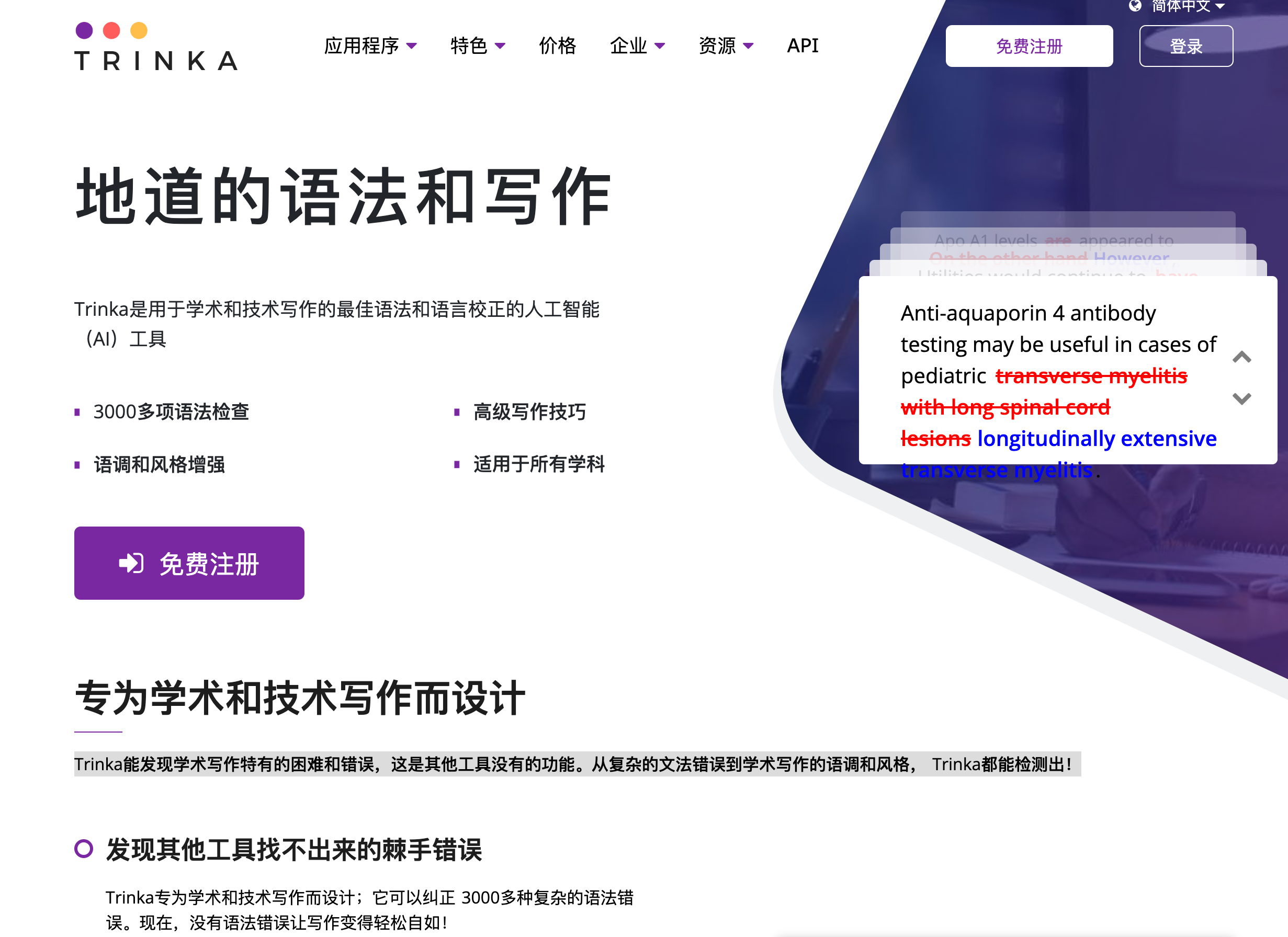Click the globe language icon
The height and width of the screenshot is (937, 1288).
click(1135, 6)
